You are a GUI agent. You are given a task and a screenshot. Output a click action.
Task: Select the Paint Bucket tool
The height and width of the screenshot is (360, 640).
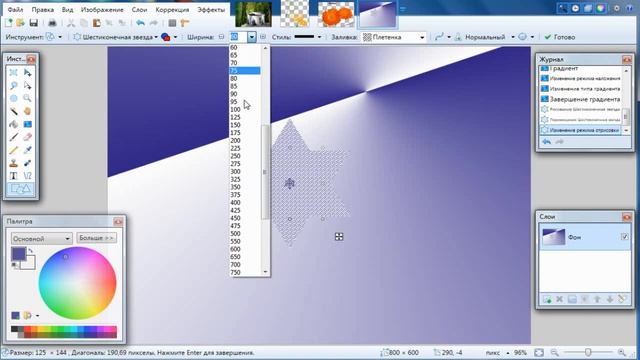tap(14, 124)
